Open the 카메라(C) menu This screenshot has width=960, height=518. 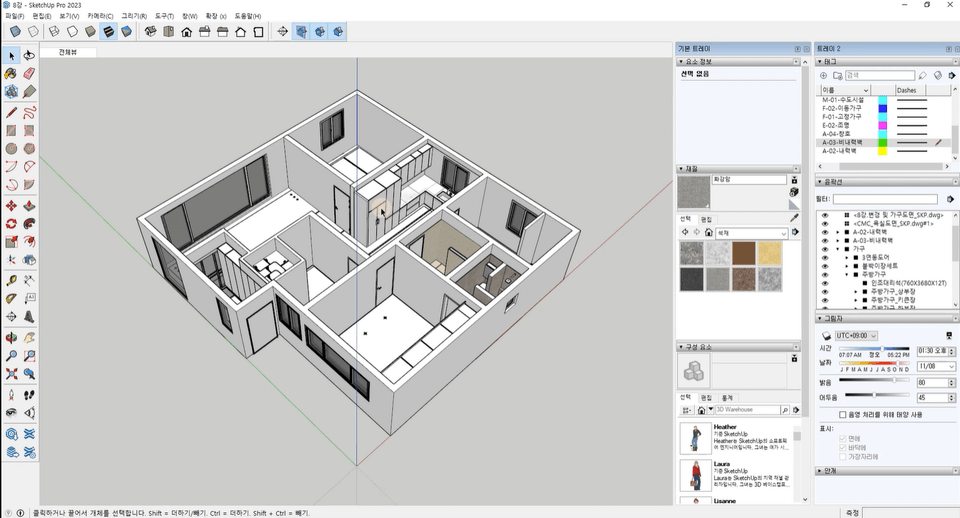[99, 17]
